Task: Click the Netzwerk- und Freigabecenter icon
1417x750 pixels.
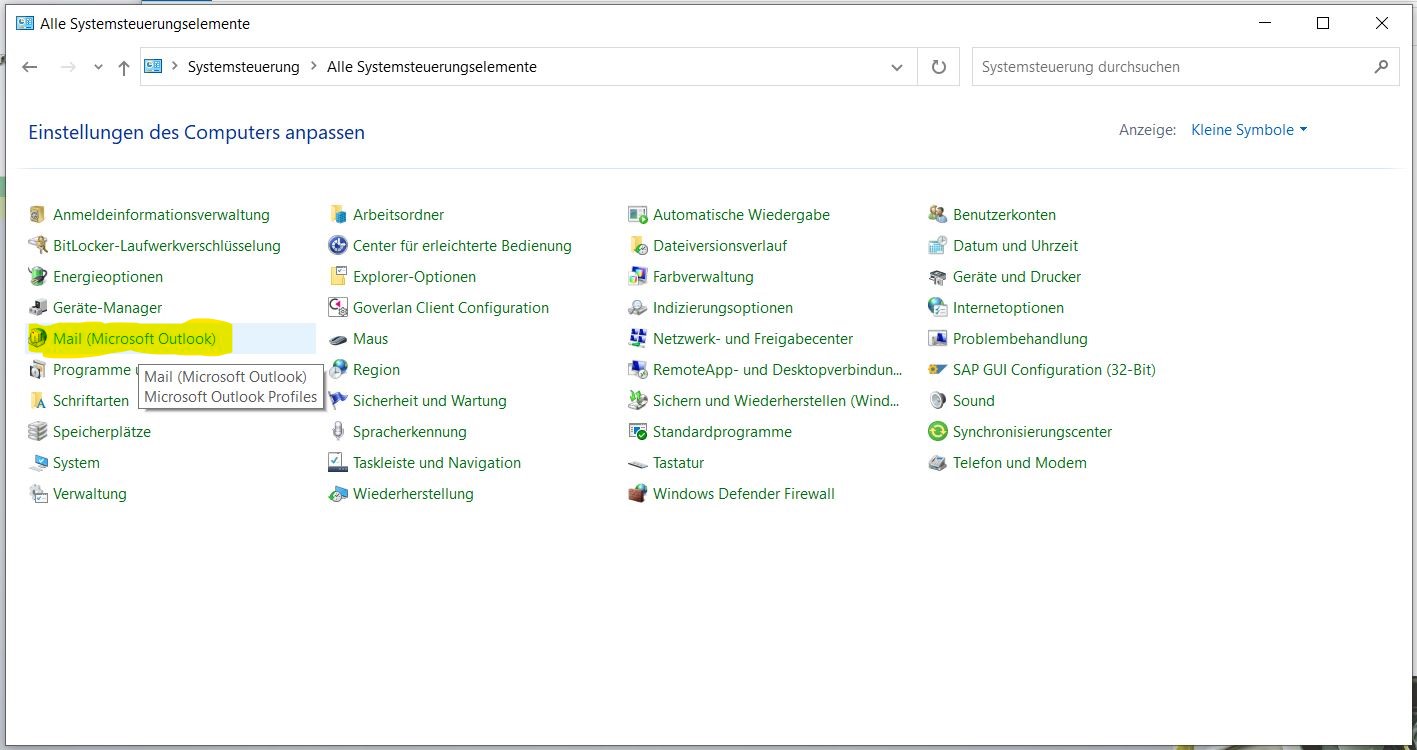Action: 637,339
